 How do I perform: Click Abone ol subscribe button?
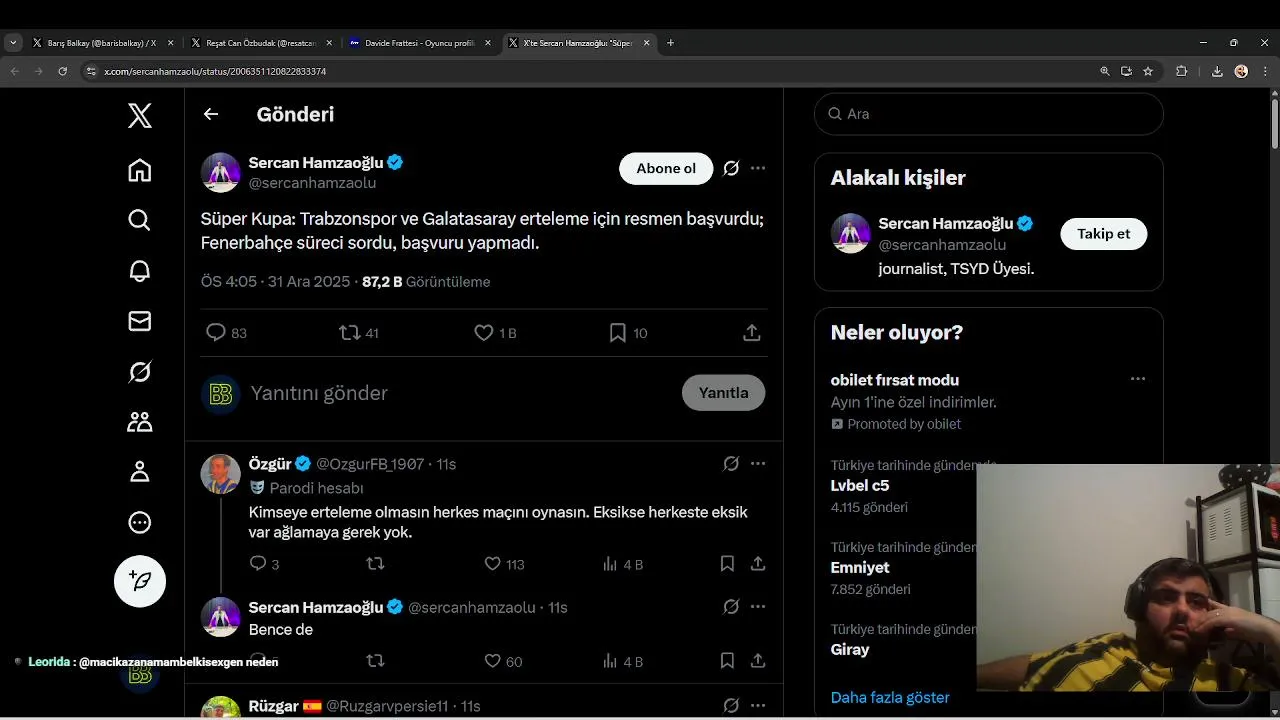click(x=666, y=168)
